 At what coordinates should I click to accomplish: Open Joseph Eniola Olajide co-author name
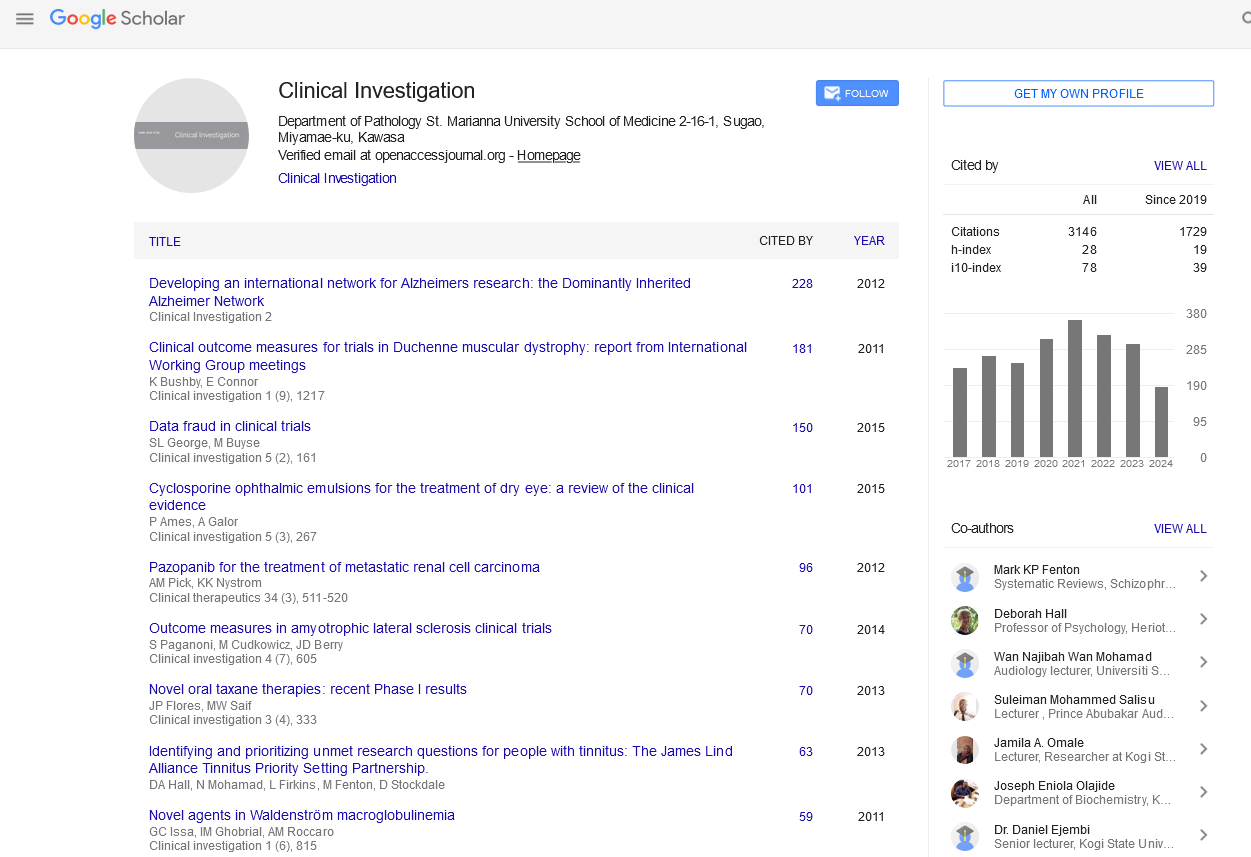pos(1054,786)
